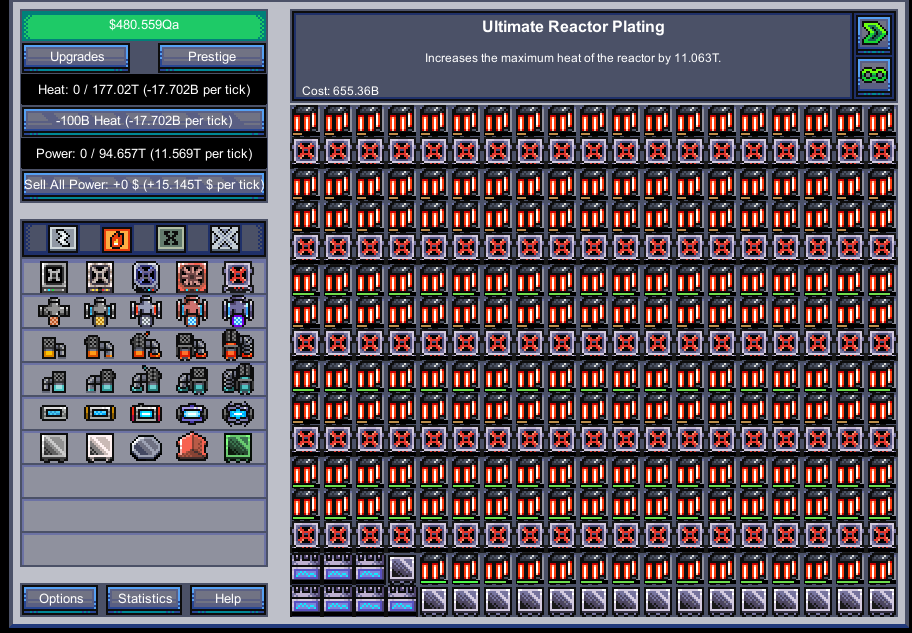Click the fuel cell in grid's top-left corner
912x633 pixels.
coord(306,120)
